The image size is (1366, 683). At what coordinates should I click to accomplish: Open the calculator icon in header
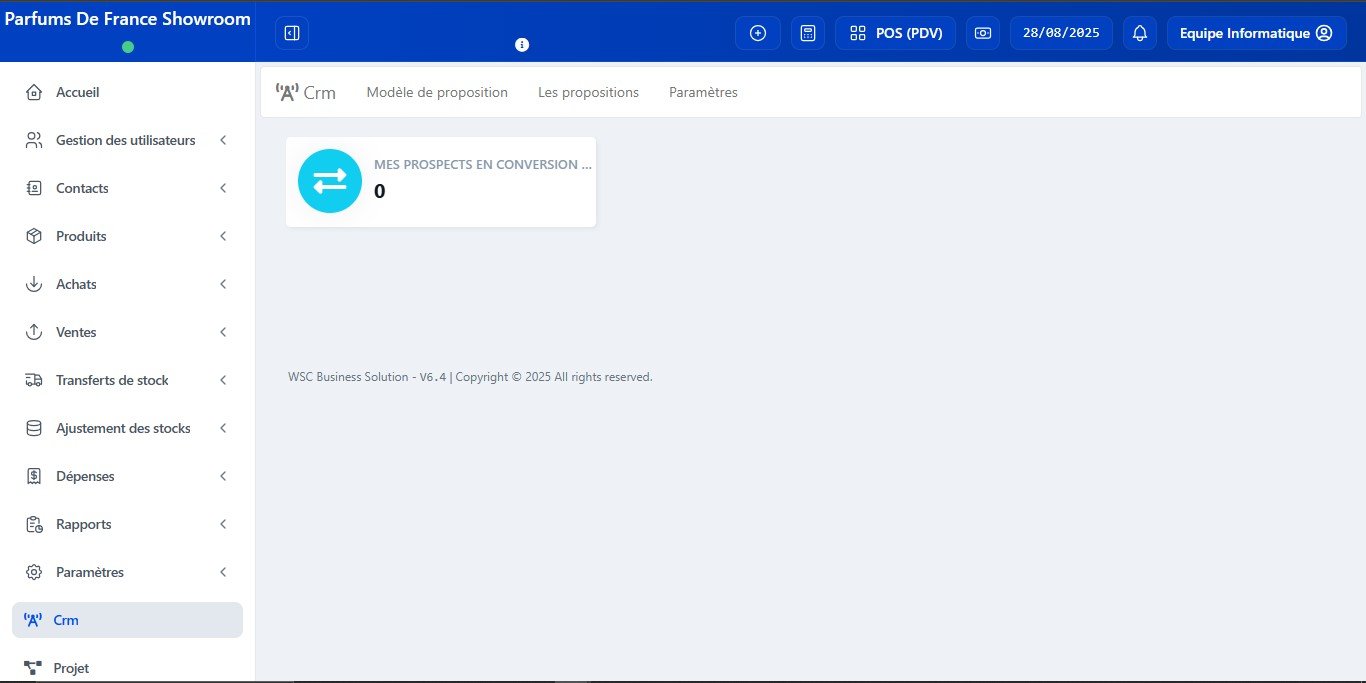pyautogui.click(x=808, y=33)
